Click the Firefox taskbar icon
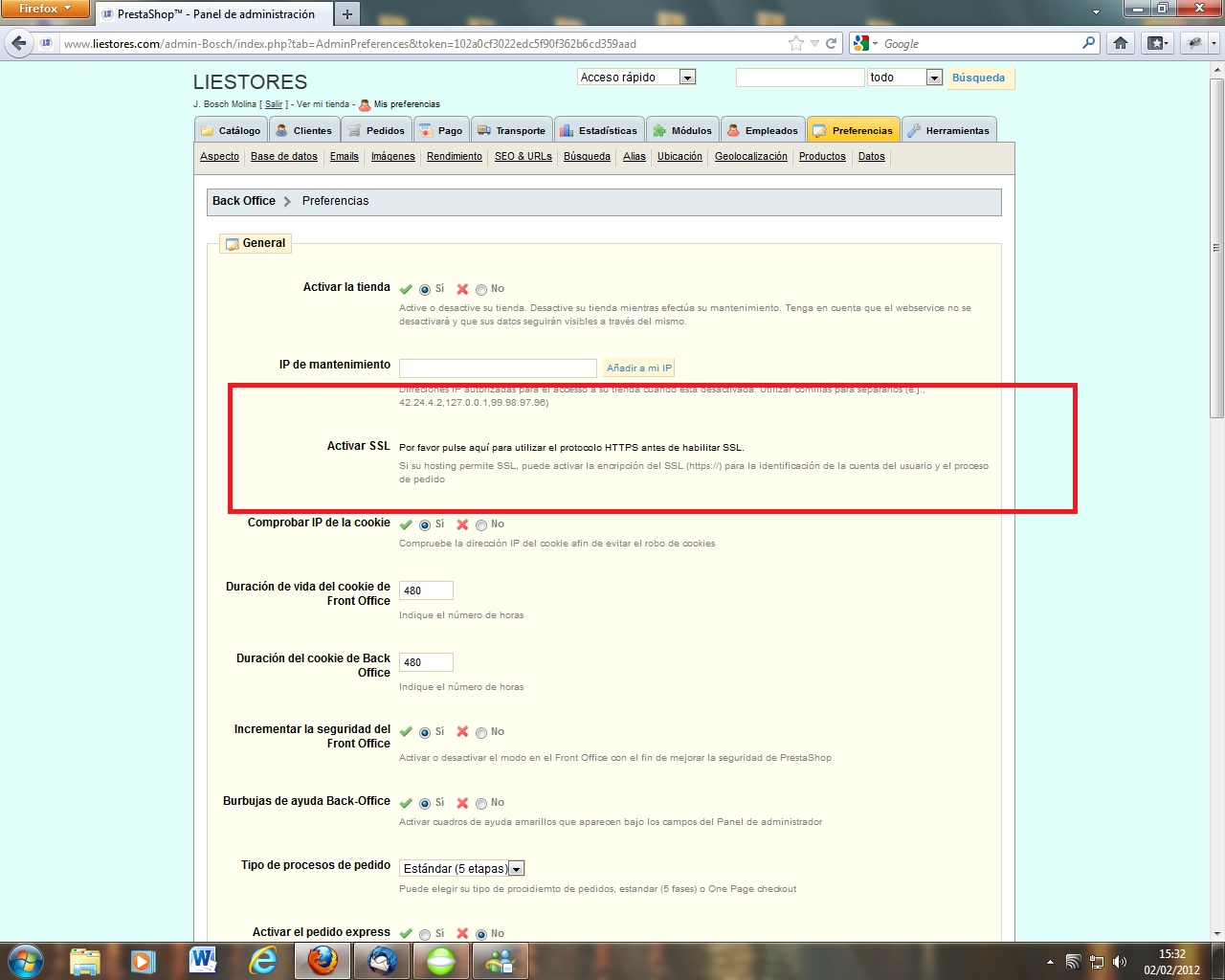Image resolution: width=1225 pixels, height=980 pixels. click(x=323, y=961)
